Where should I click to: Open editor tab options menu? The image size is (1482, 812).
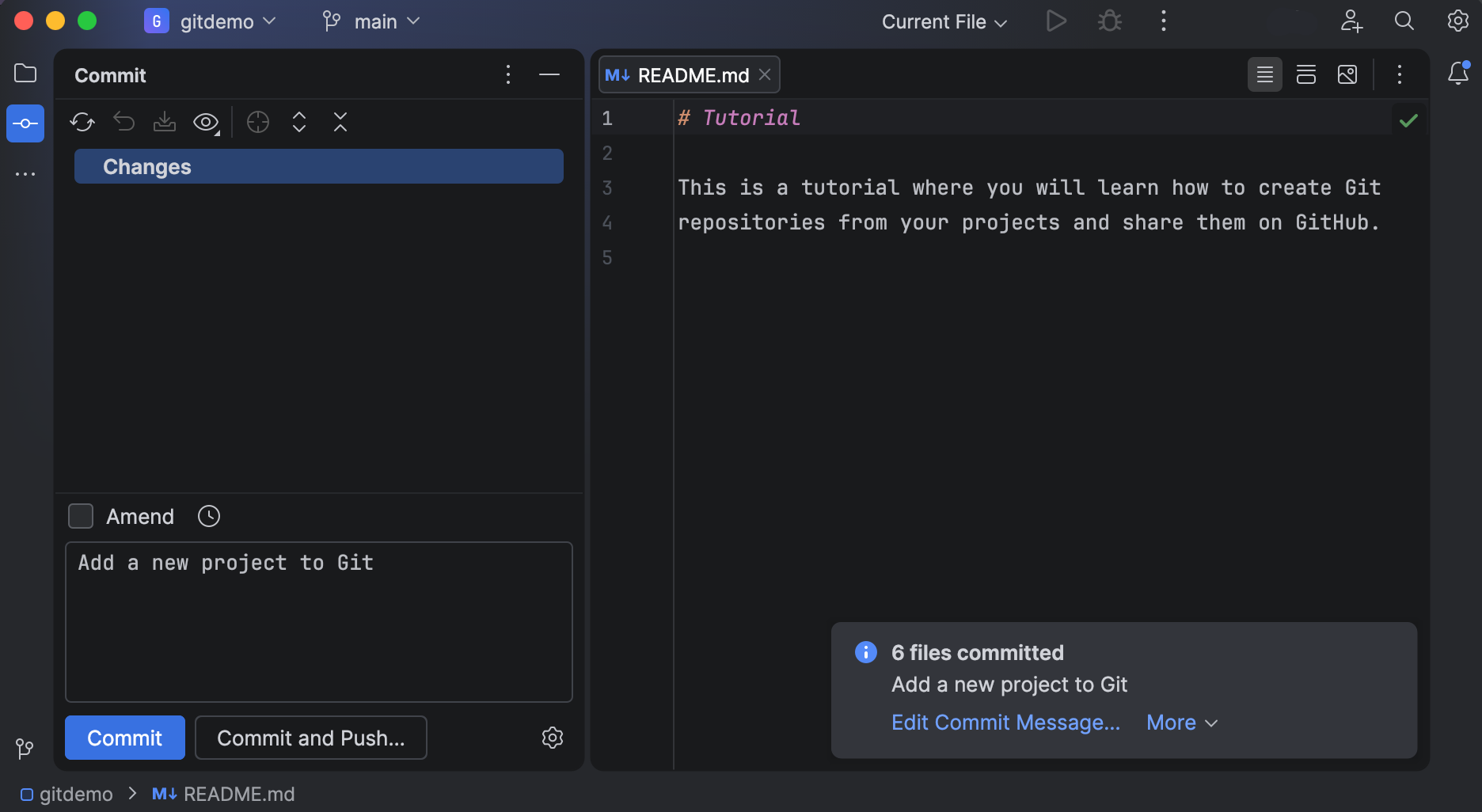[x=1400, y=75]
